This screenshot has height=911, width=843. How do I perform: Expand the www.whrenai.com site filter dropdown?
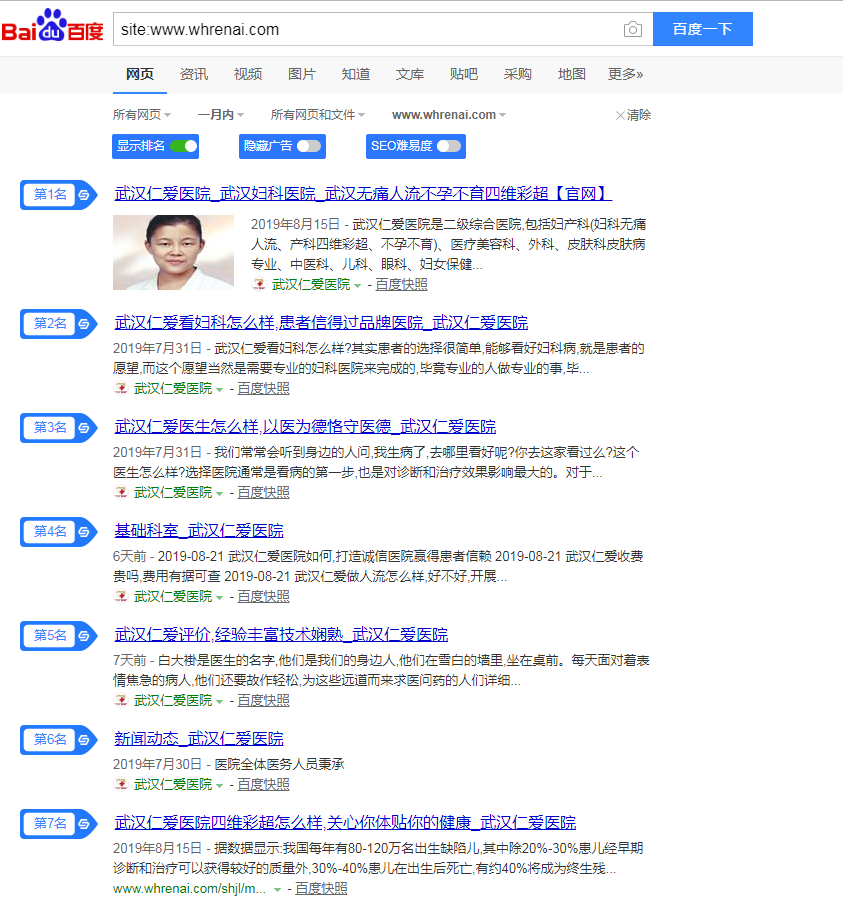click(x=449, y=115)
